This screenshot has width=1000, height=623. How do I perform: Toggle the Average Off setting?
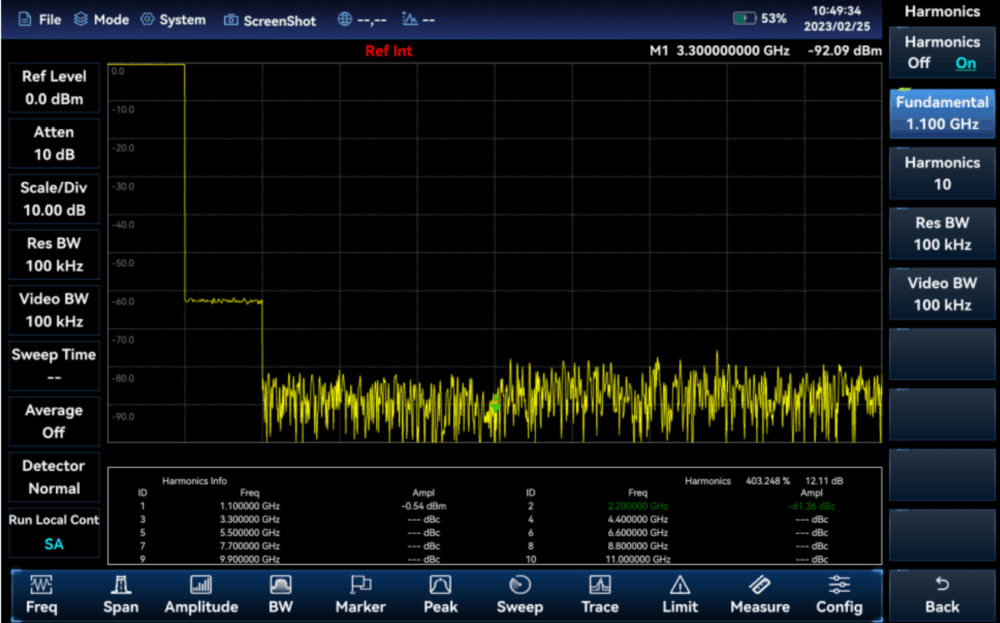(x=54, y=421)
